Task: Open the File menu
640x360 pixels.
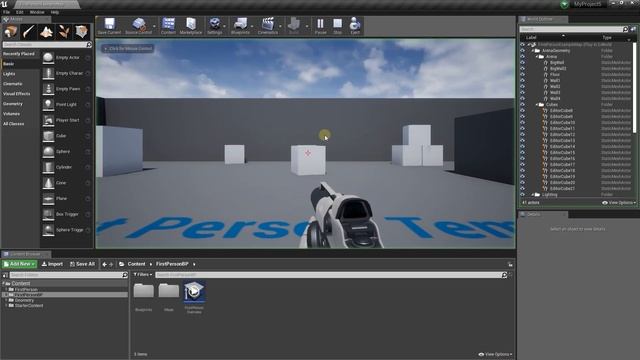Action: tap(6, 12)
